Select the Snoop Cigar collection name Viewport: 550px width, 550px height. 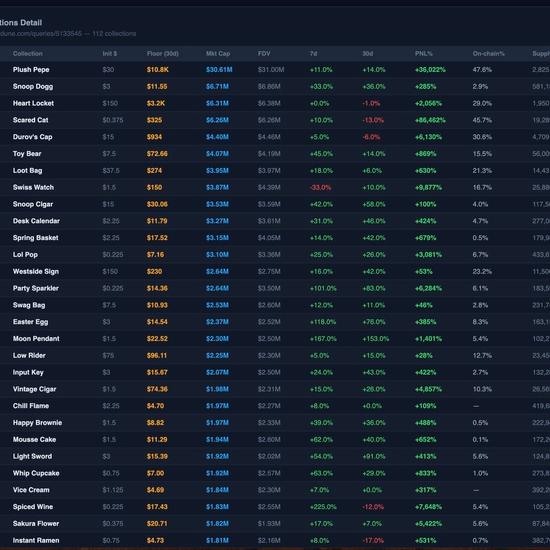point(33,204)
